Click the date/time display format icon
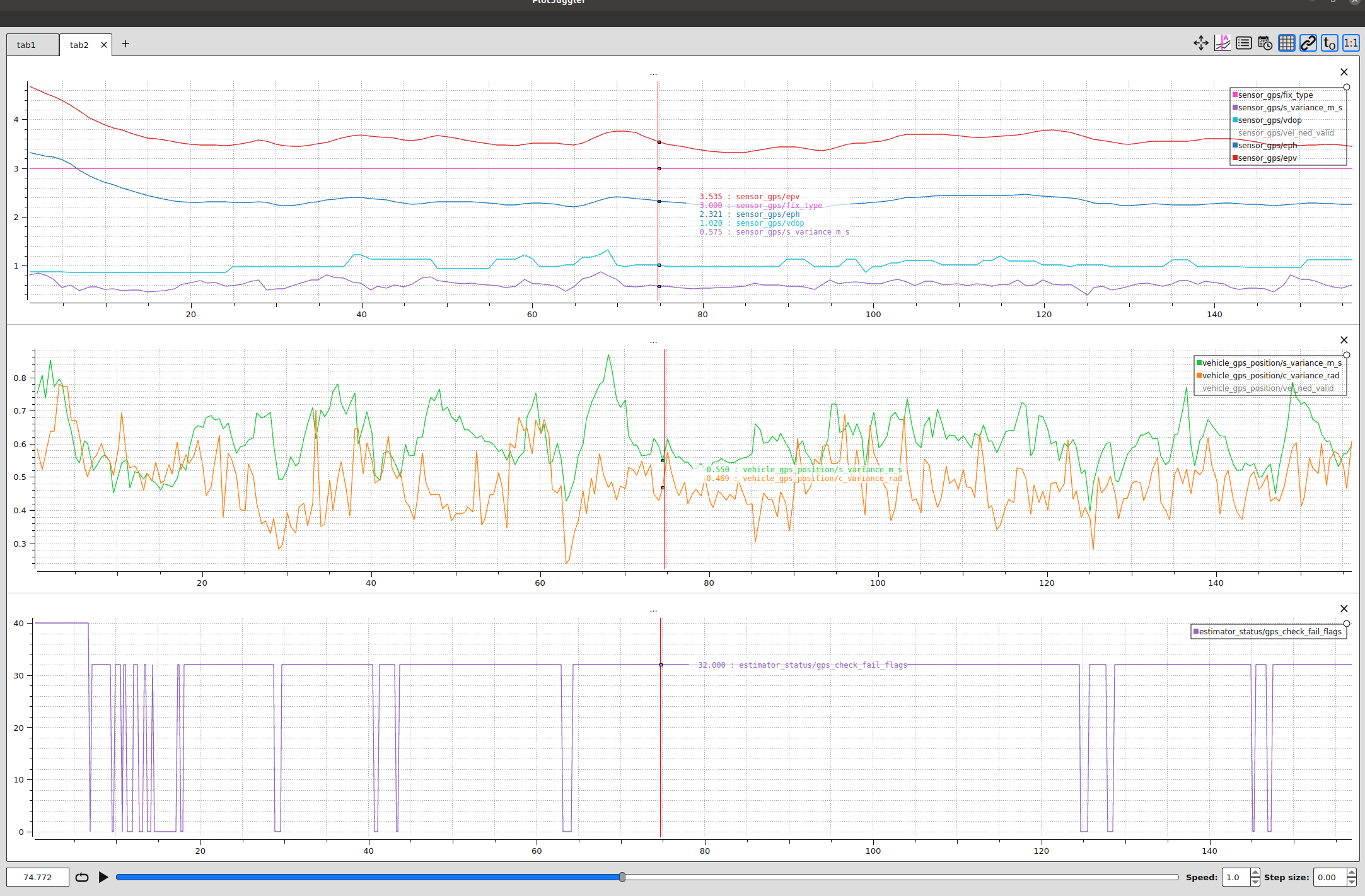The width and height of the screenshot is (1365, 896). click(1264, 43)
